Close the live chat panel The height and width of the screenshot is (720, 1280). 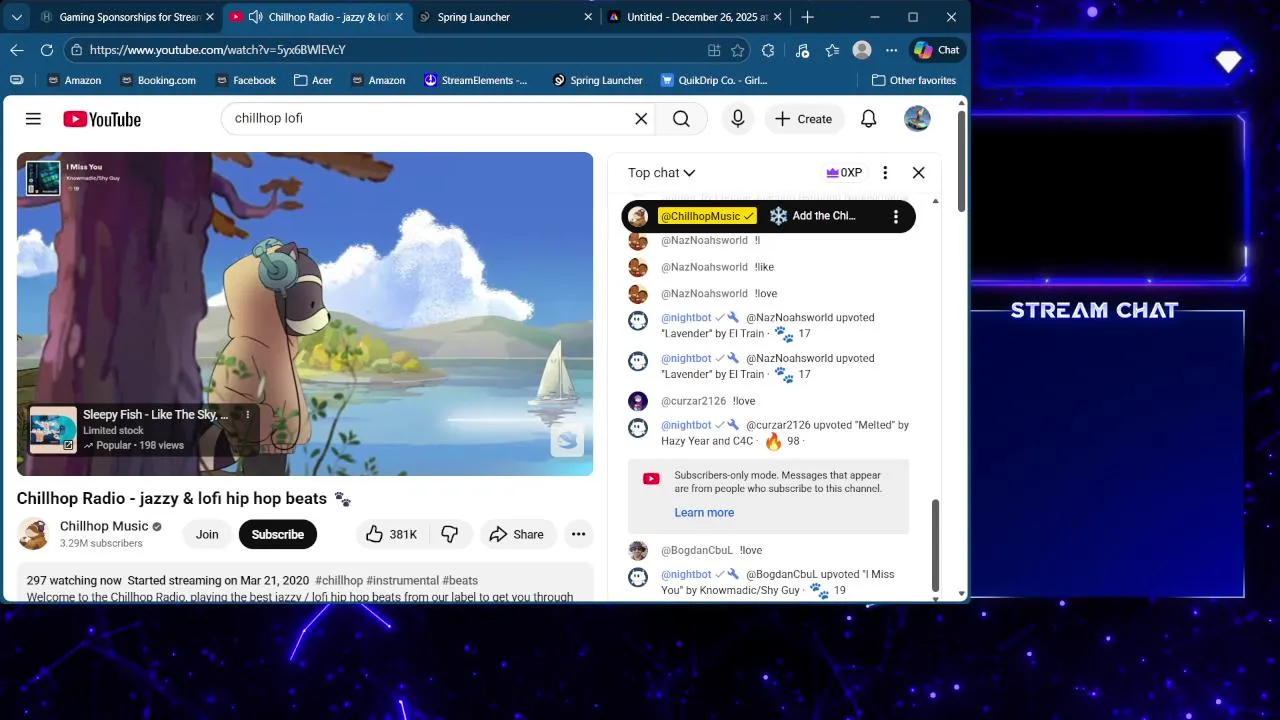click(x=919, y=173)
